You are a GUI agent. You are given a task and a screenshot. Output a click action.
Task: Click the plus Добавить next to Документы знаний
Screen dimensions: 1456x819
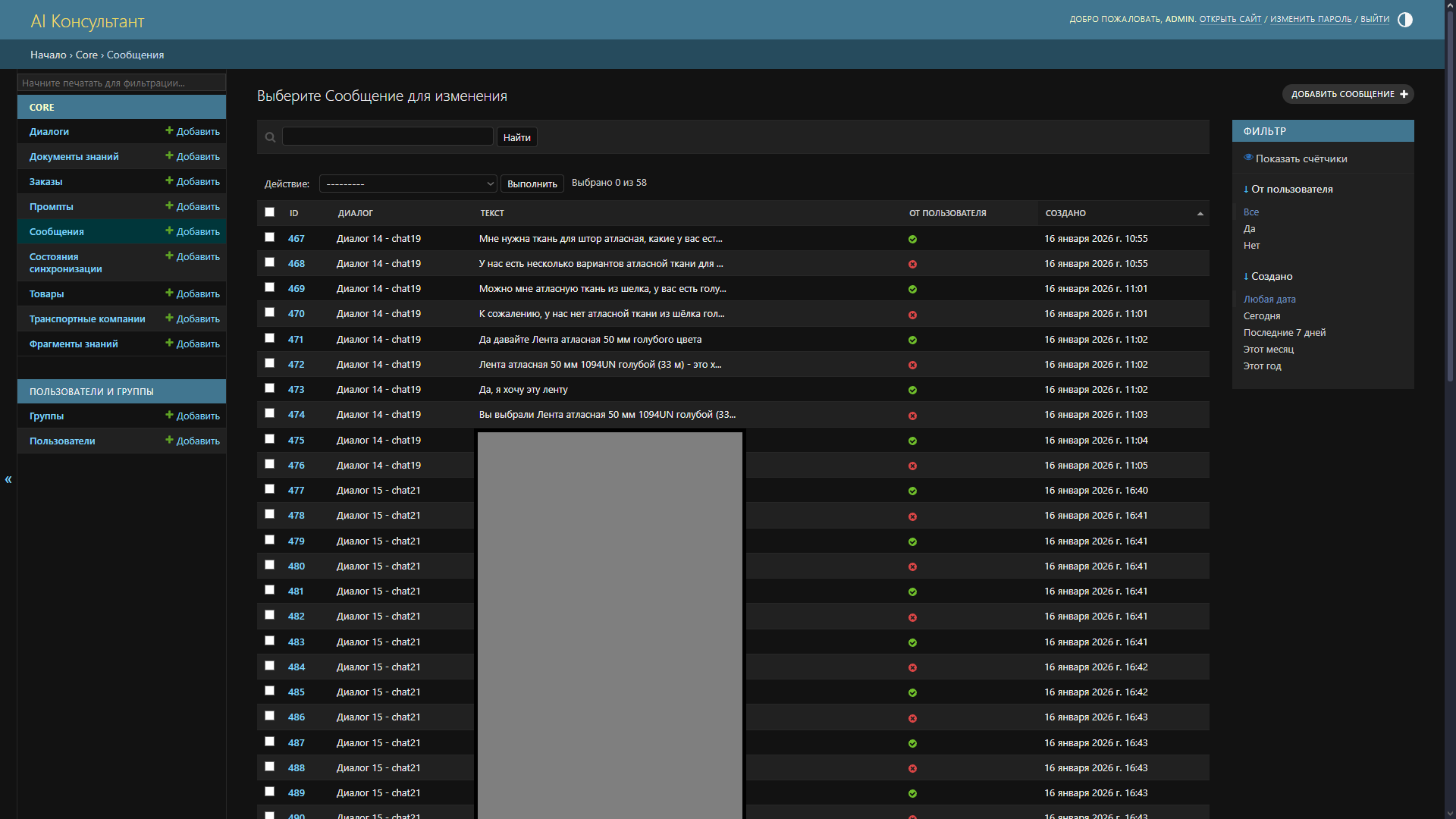coord(193,156)
